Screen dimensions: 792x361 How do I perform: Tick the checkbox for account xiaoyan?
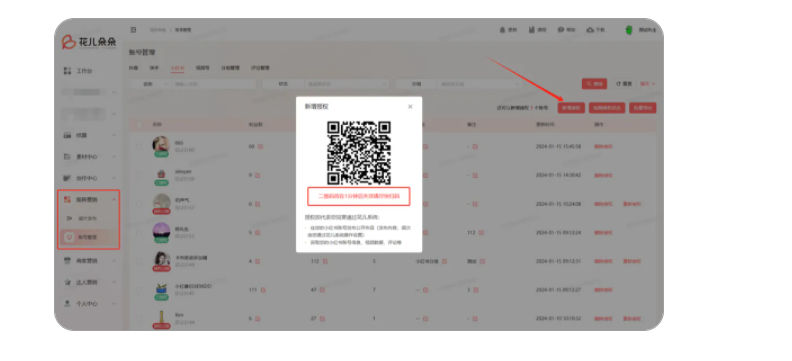139,176
